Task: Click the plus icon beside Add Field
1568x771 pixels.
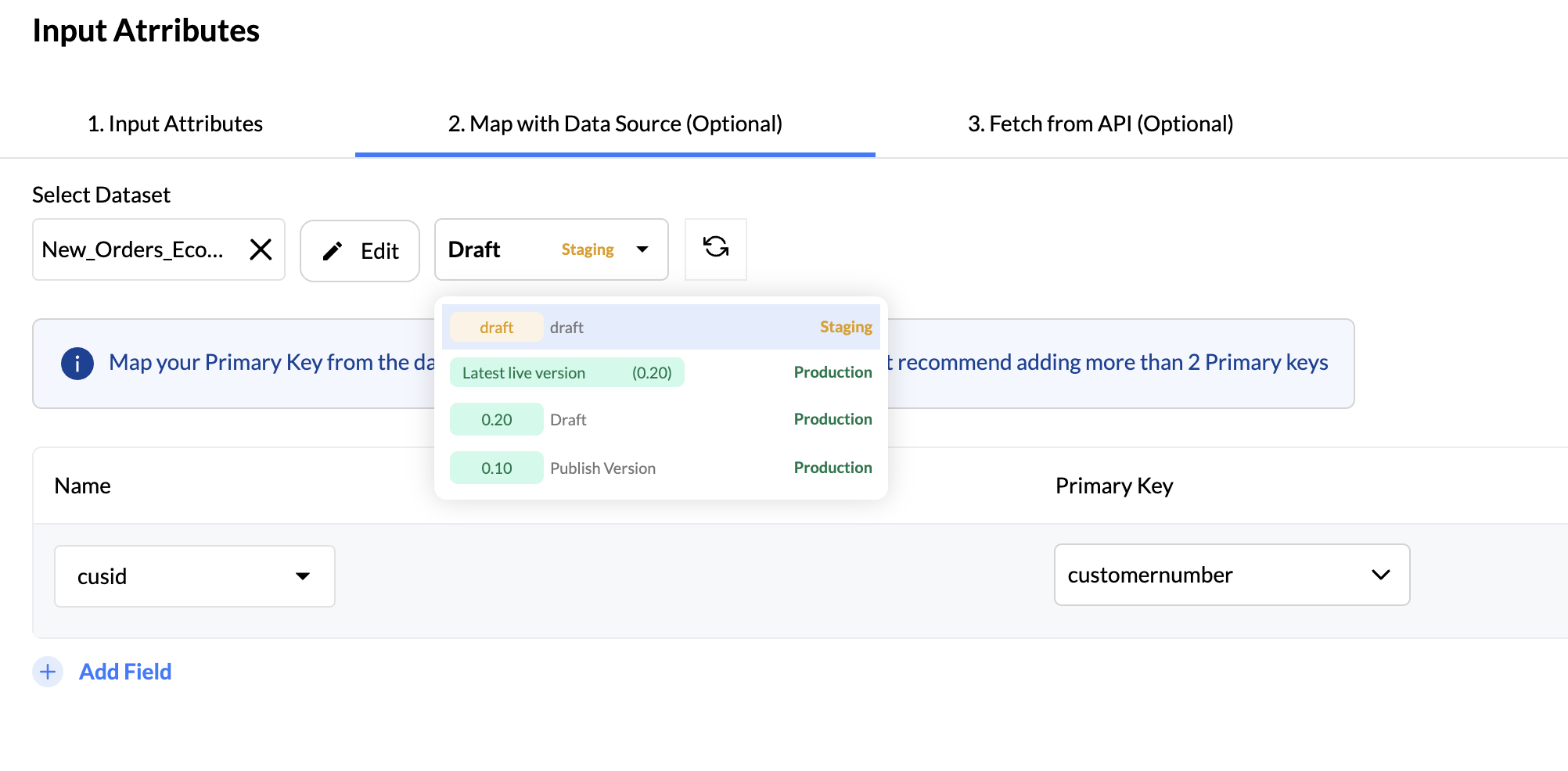Action: pos(48,672)
